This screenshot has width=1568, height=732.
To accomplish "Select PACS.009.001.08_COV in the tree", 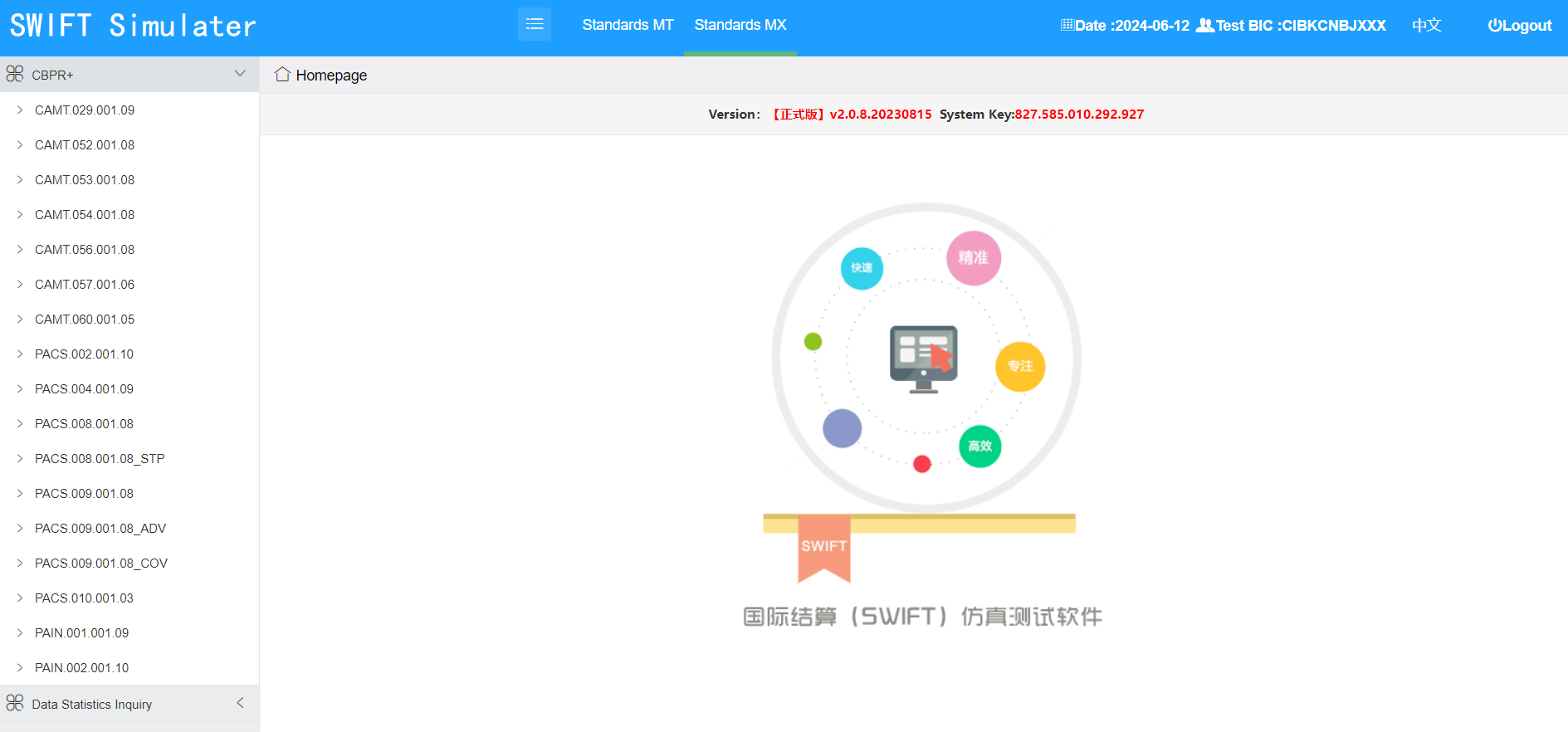I will click(x=101, y=563).
